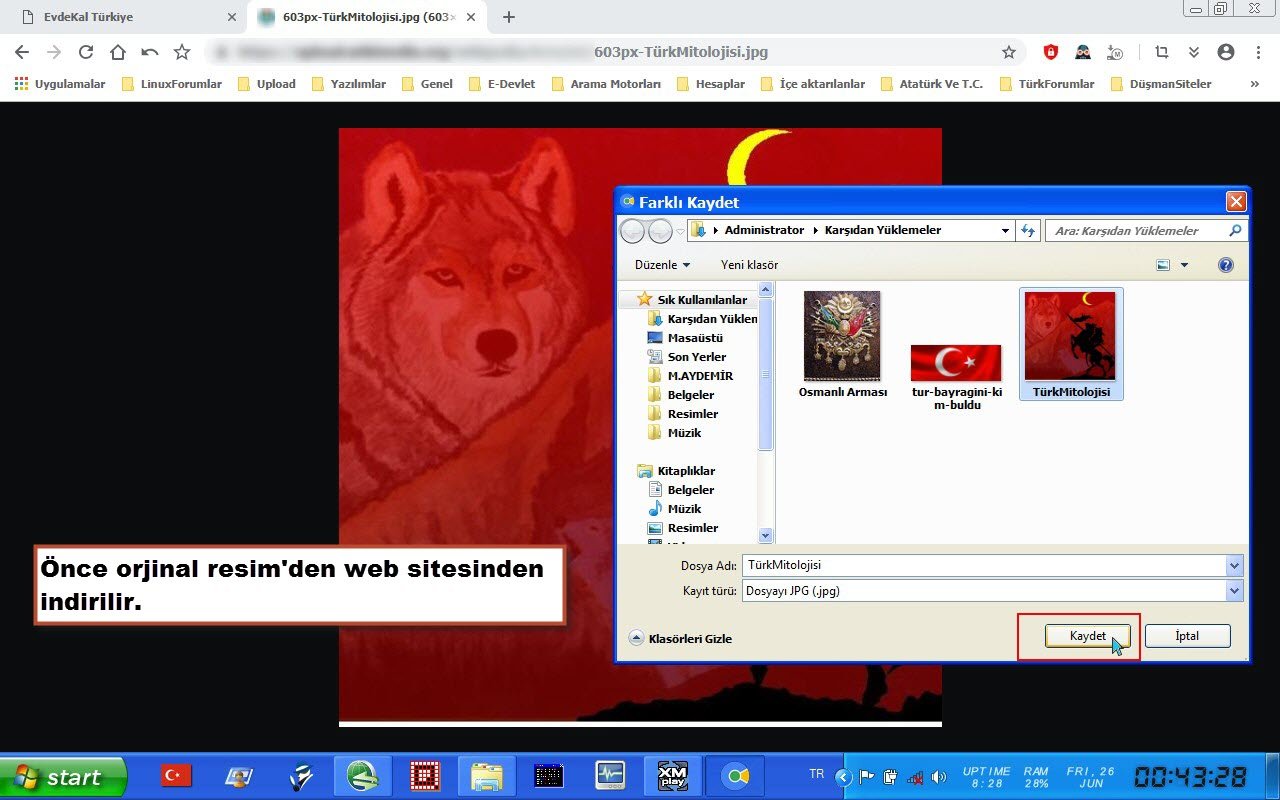Collapse folders with Klasörleri Gizle

[680, 638]
